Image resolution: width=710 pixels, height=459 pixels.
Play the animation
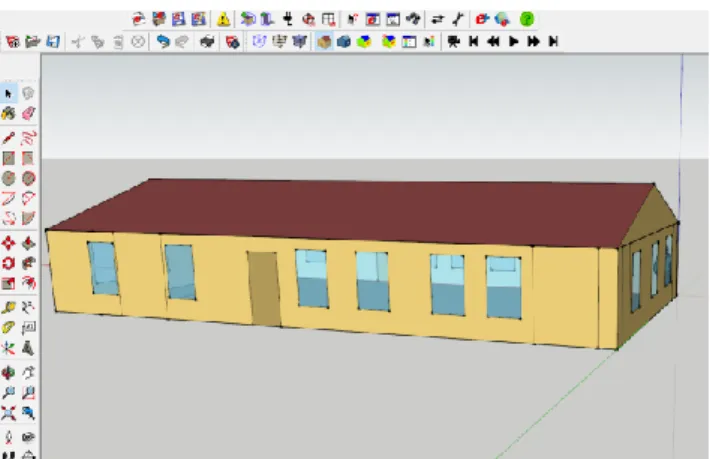point(513,42)
